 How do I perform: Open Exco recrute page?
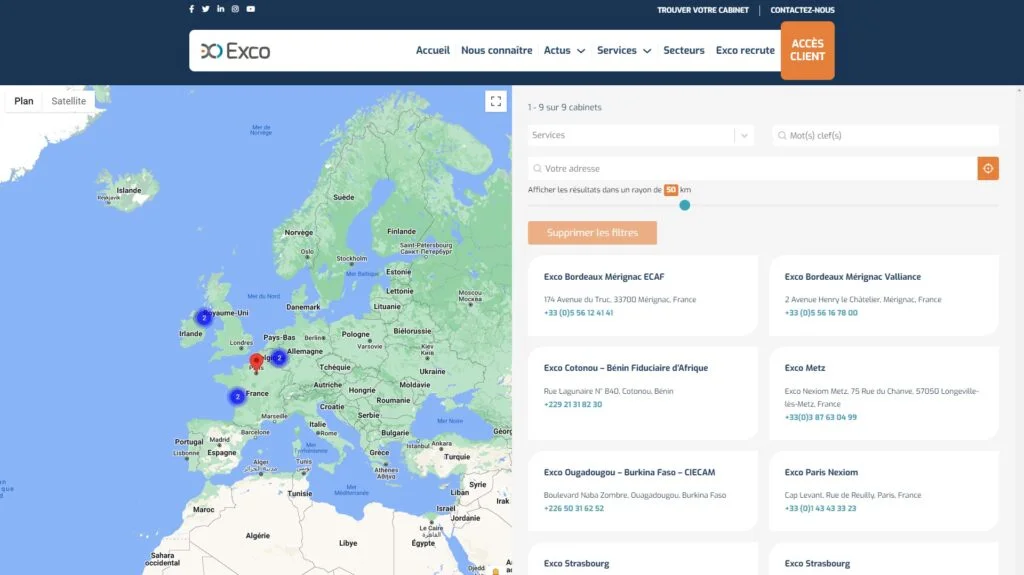click(745, 50)
